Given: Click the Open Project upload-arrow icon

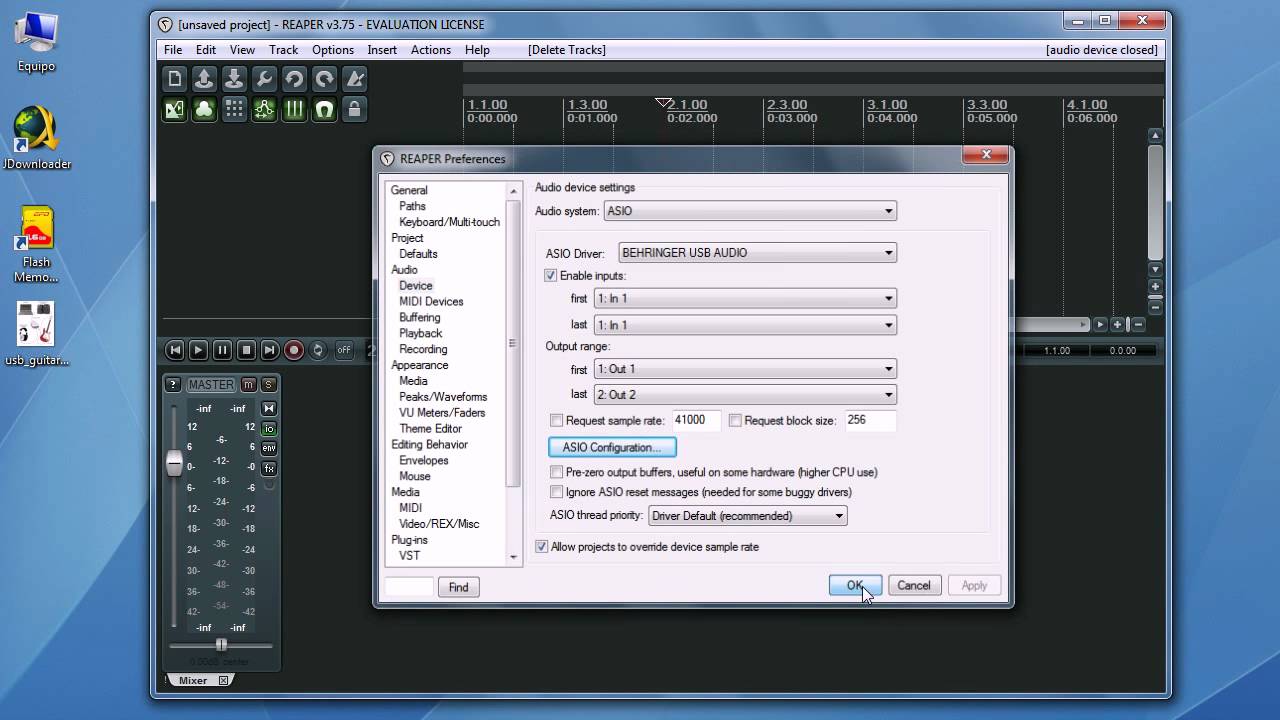Looking at the screenshot, I should [x=204, y=79].
